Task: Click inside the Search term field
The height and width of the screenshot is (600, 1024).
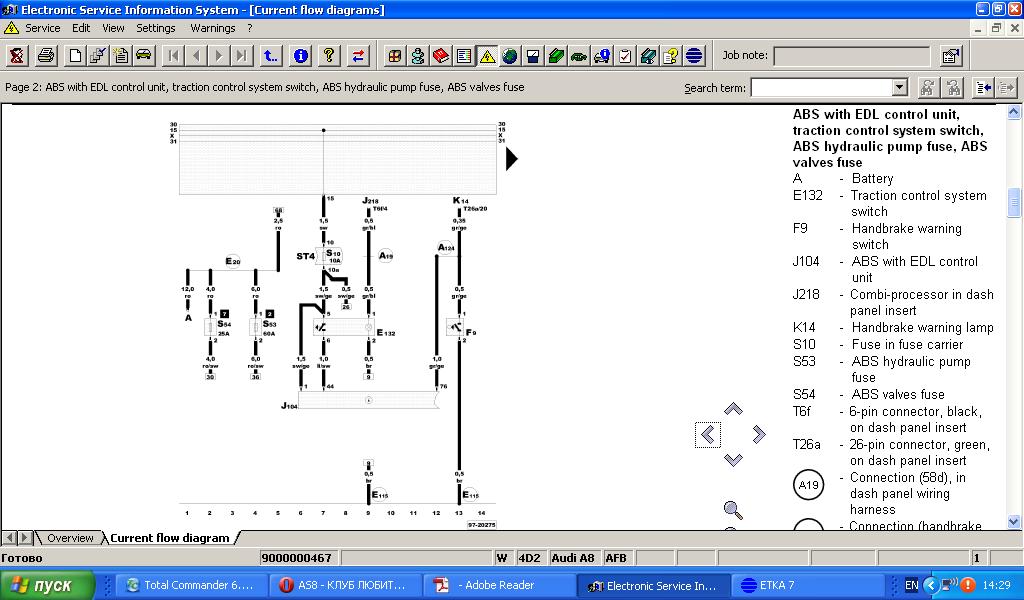Action: point(820,88)
